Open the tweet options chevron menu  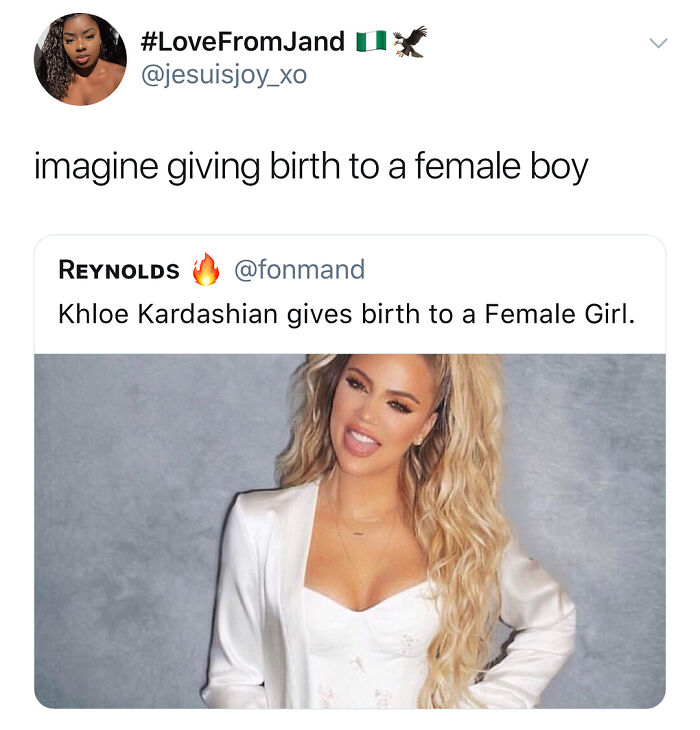pos(658,43)
